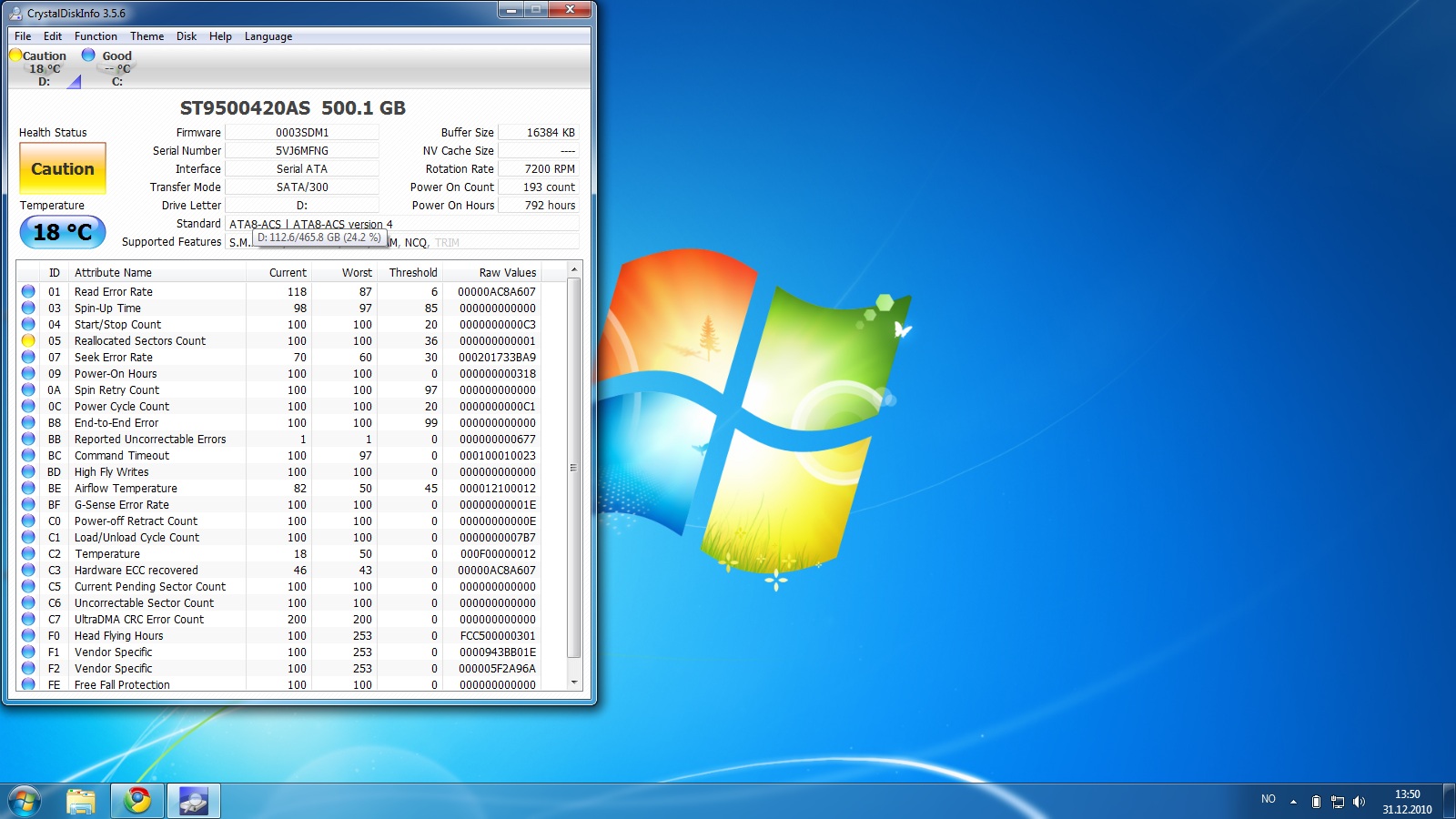Click the status icon for Head Flying Hours
The image size is (1456, 819).
point(28,635)
